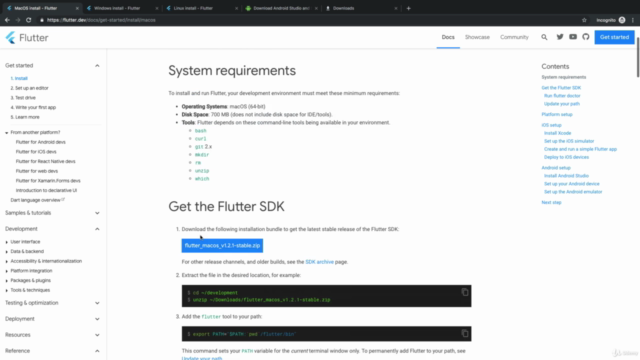Open the Incognito profile icon
This screenshot has width=640, height=360.
pos(622,20)
